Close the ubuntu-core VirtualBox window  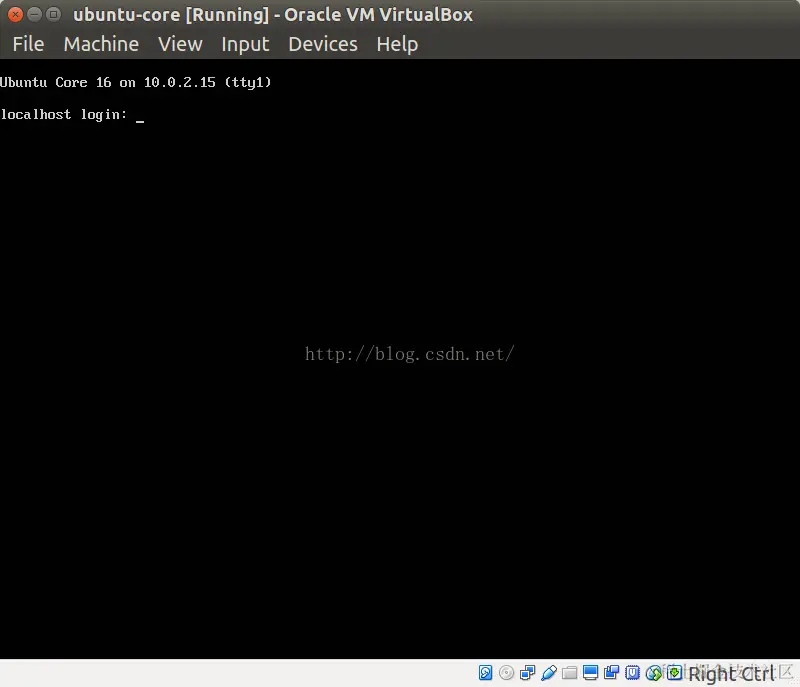pyautogui.click(x=15, y=14)
